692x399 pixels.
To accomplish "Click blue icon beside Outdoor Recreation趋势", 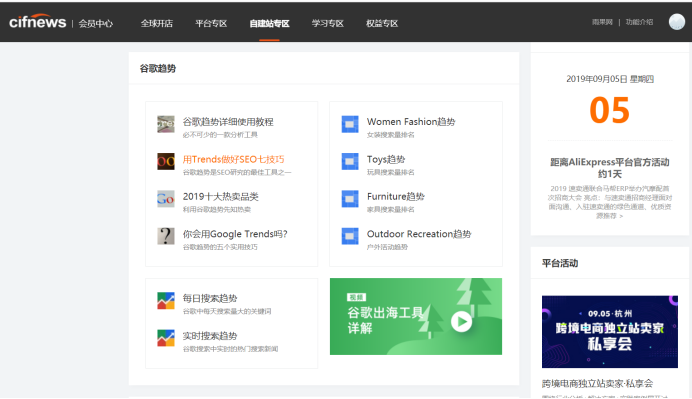I will 350,236.
